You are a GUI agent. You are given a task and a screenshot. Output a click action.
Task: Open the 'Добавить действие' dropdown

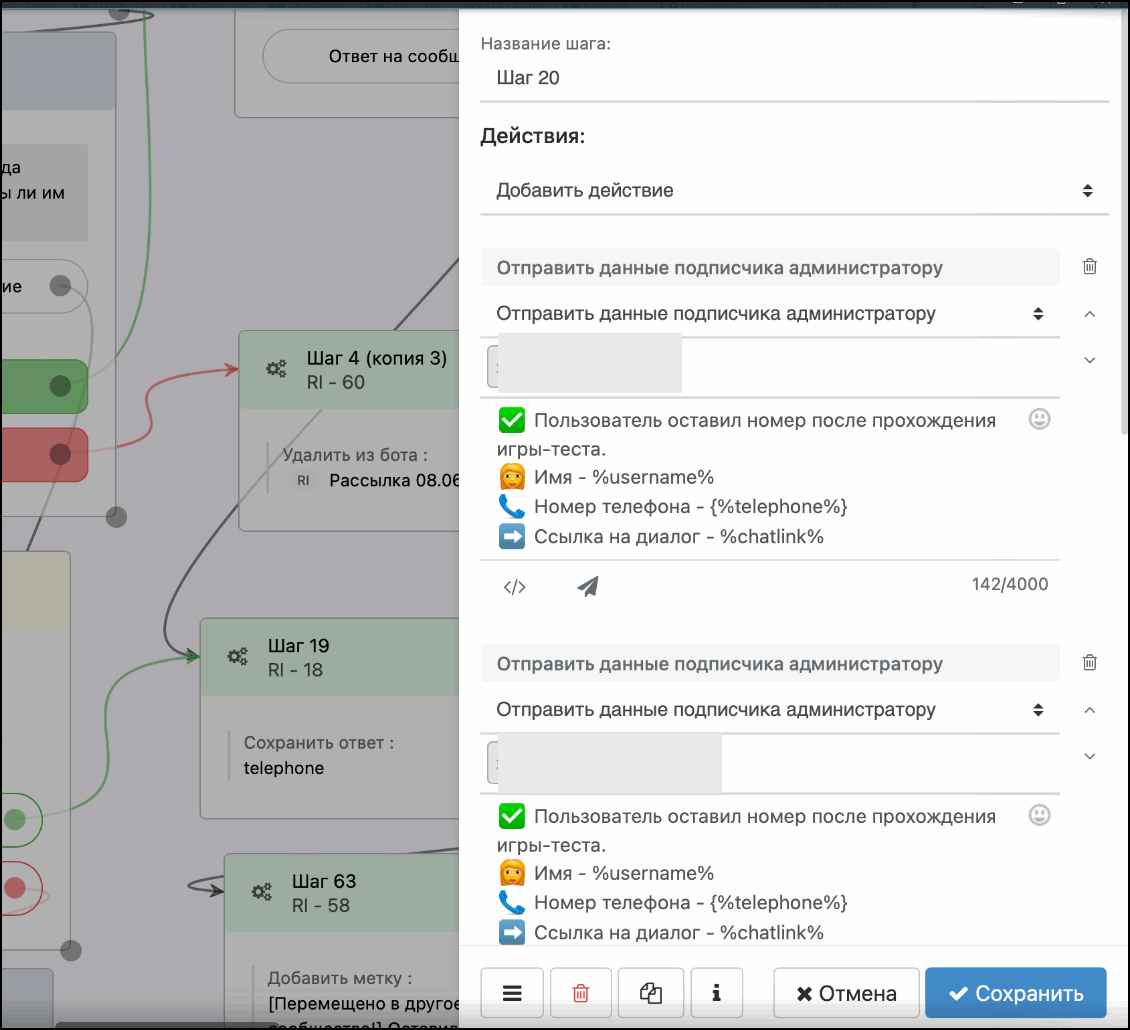click(794, 190)
